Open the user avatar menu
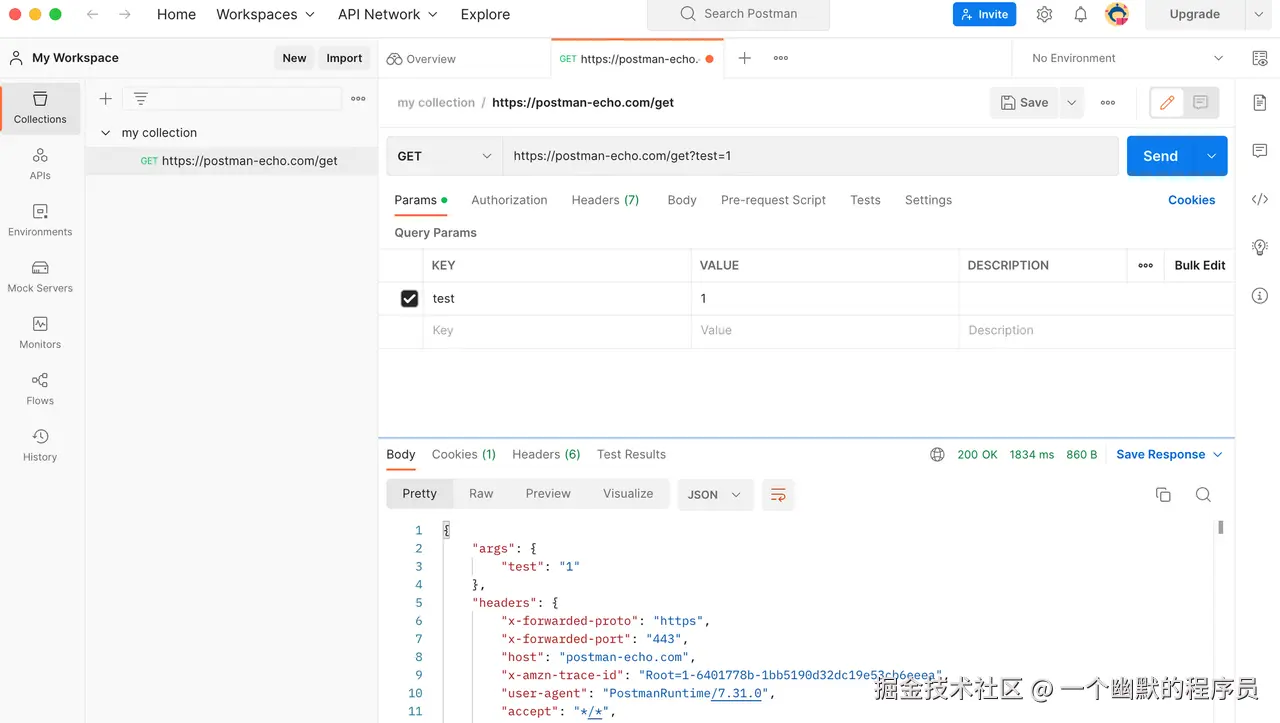This screenshot has width=1280, height=723. point(1117,14)
